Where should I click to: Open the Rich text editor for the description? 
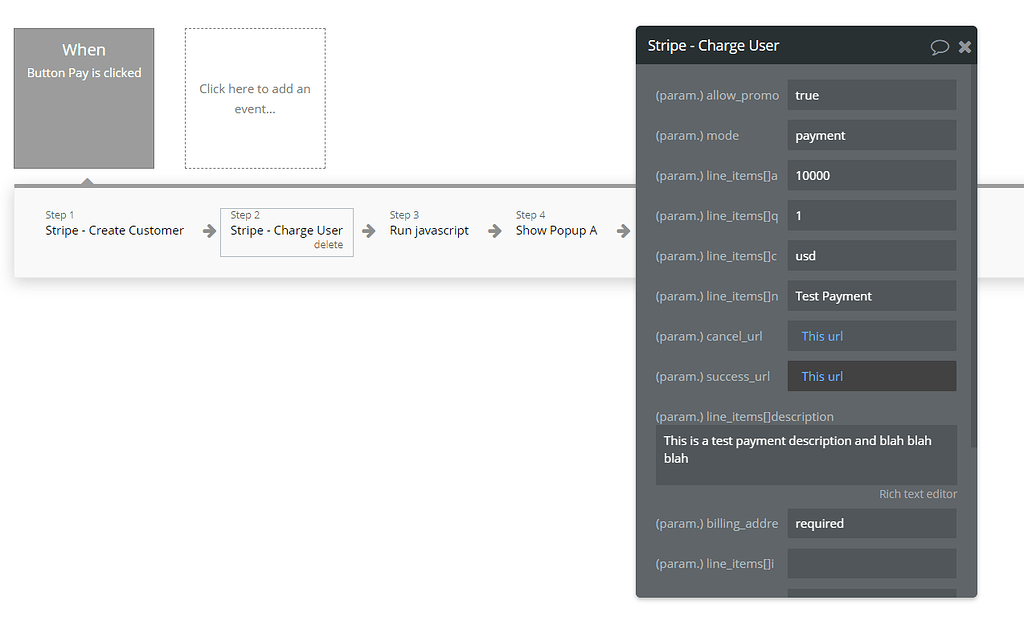coord(917,493)
